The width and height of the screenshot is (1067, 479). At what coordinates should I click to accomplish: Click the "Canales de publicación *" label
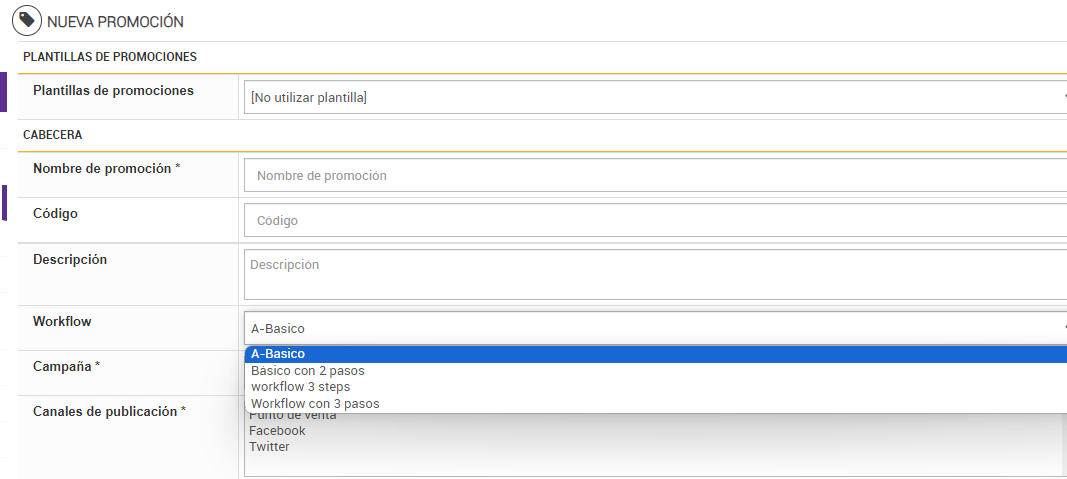tap(109, 411)
